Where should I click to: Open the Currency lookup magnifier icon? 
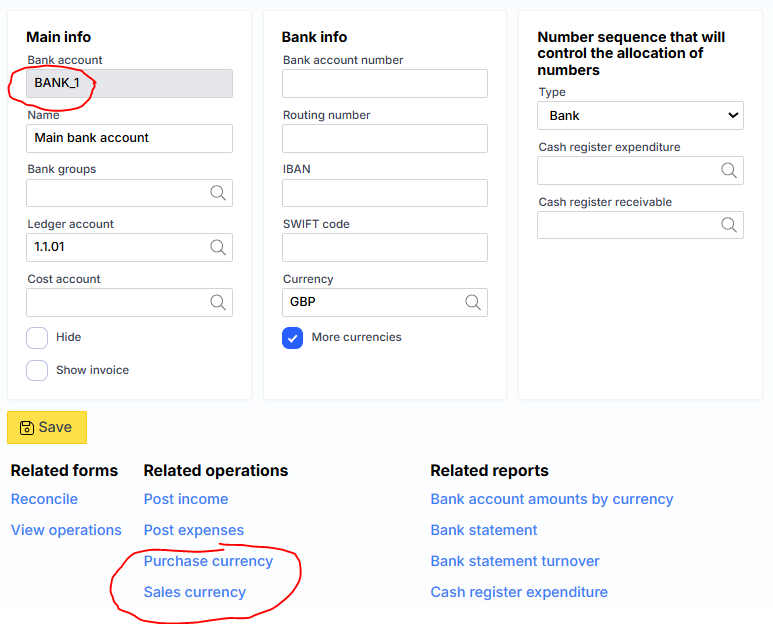pyautogui.click(x=473, y=302)
